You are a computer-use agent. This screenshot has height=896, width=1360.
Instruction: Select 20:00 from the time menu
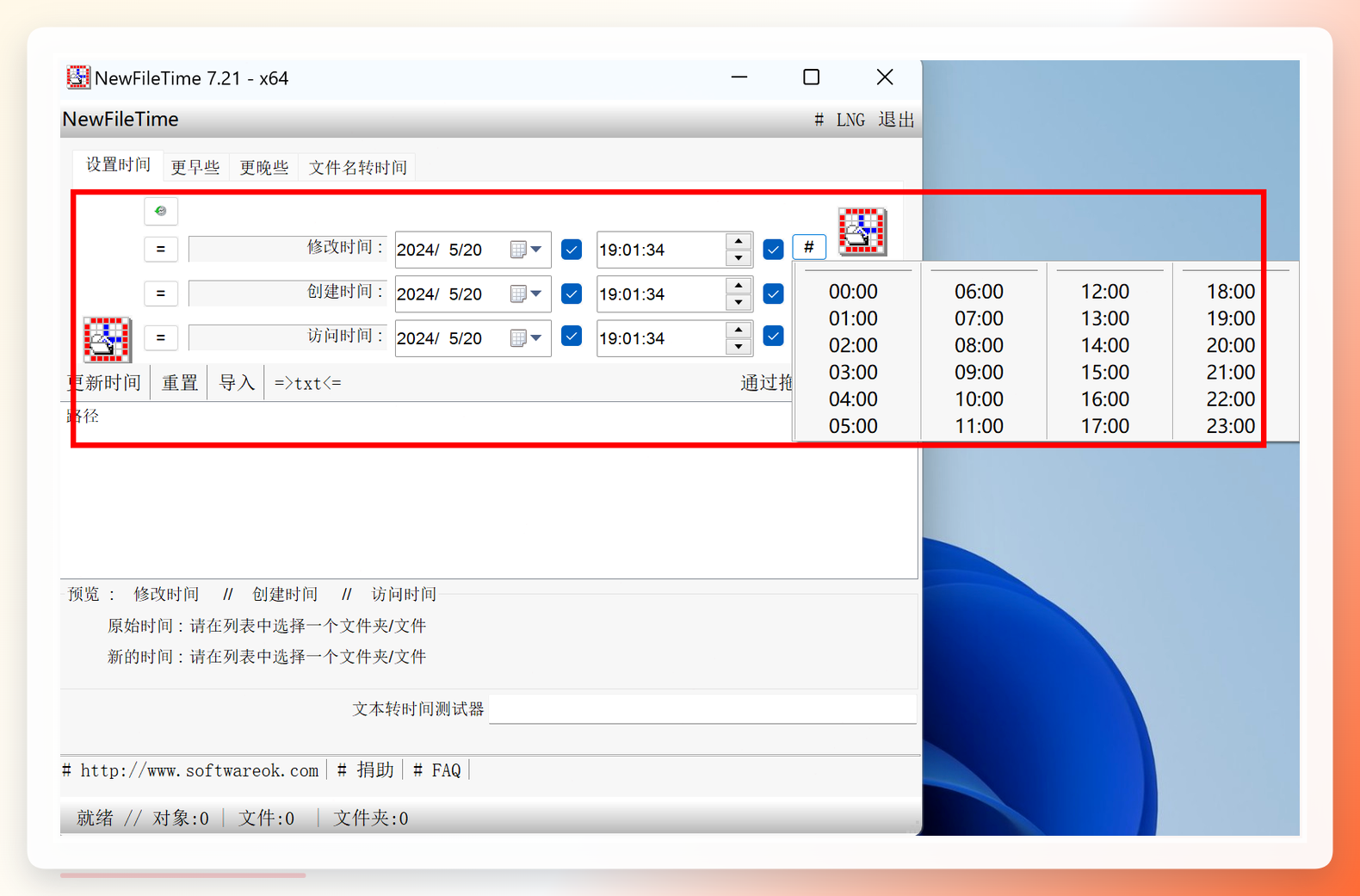pyautogui.click(x=1231, y=345)
